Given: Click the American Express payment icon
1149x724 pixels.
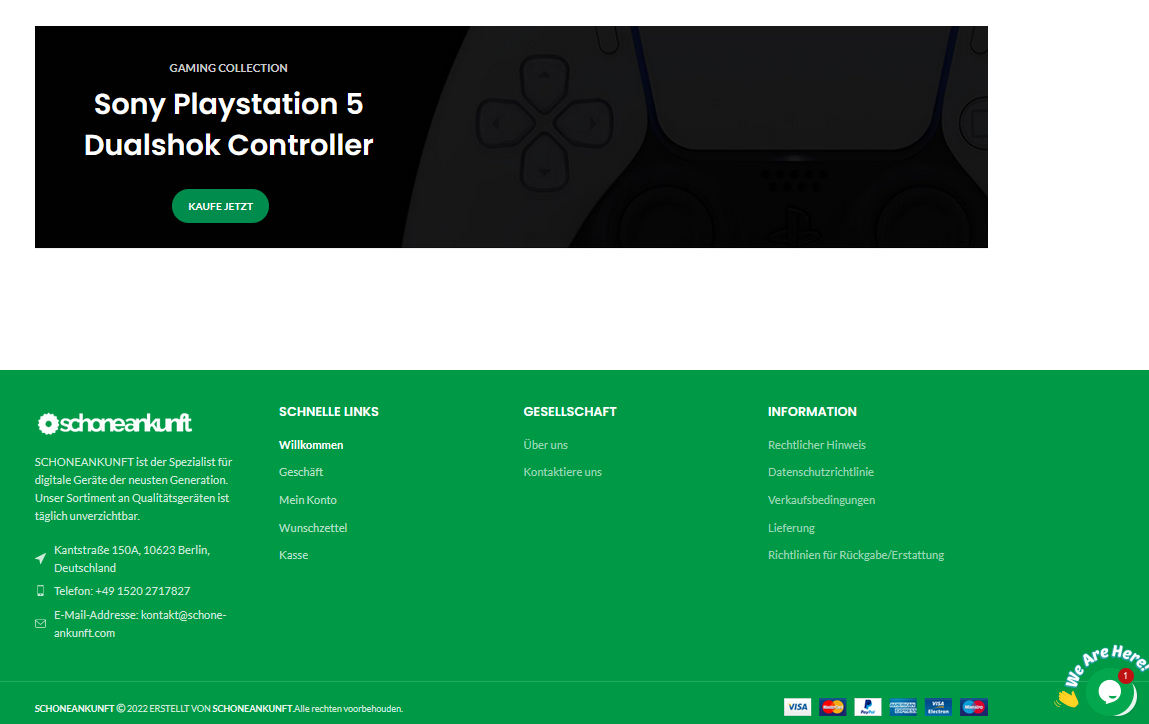Looking at the screenshot, I should coord(903,707).
